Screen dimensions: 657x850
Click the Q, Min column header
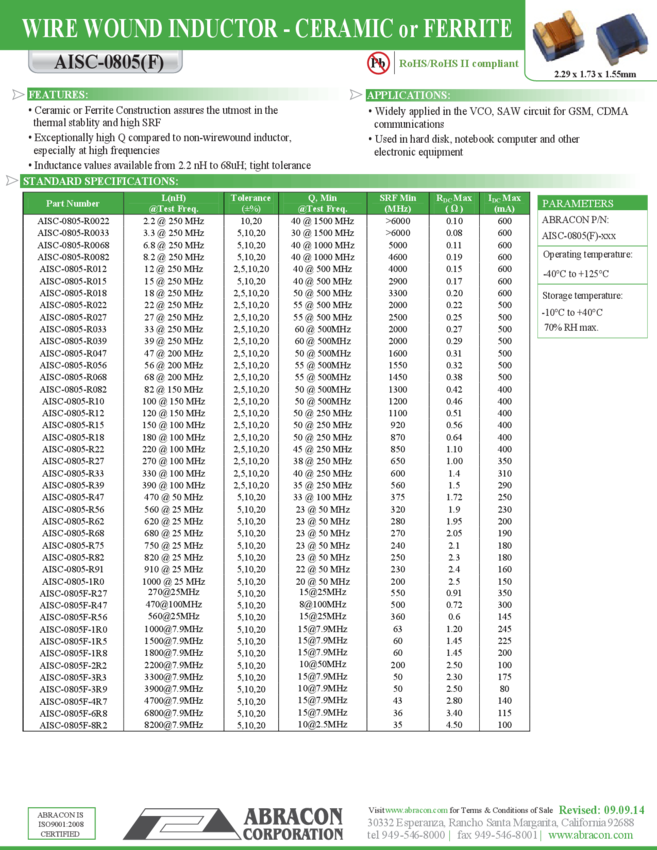coord(322,203)
